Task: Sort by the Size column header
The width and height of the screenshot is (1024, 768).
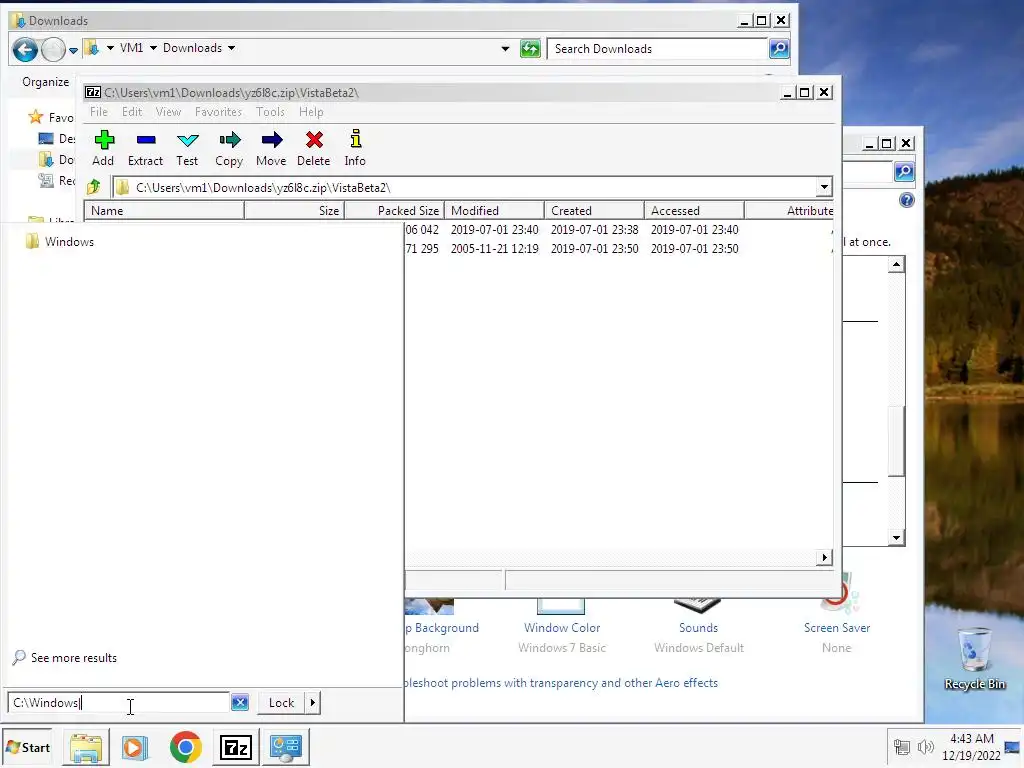Action: tap(295, 210)
